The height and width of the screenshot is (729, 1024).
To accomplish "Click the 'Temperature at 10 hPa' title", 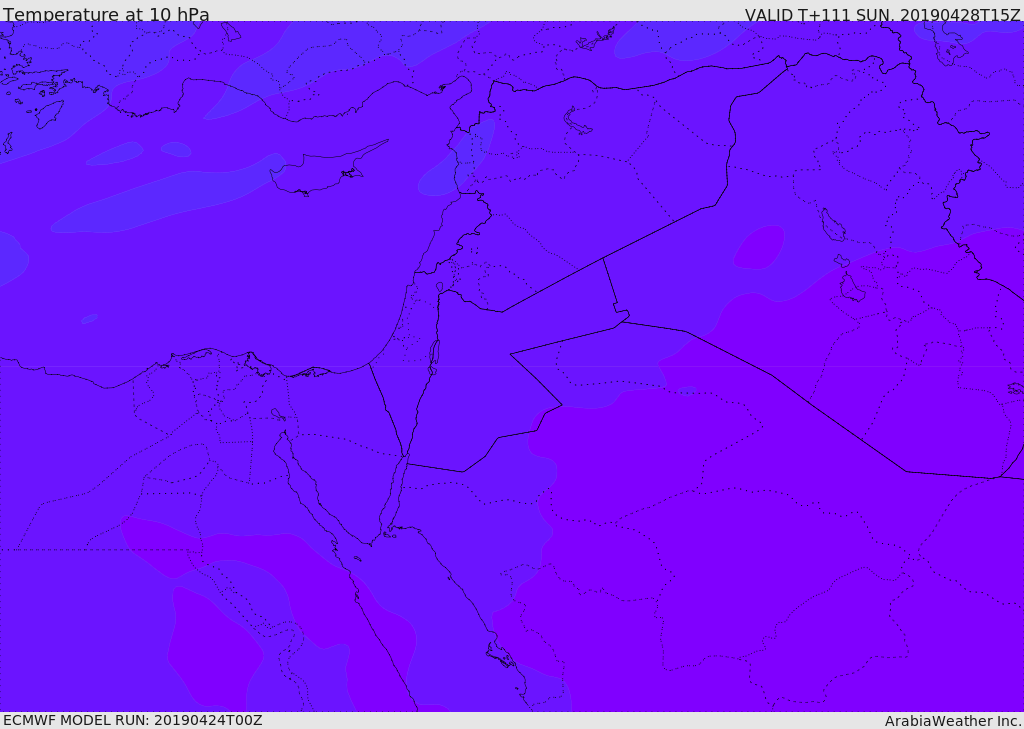I will [x=106, y=14].
